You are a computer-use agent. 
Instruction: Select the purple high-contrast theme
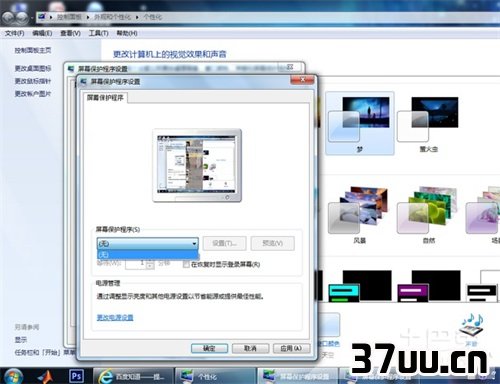coord(428,286)
